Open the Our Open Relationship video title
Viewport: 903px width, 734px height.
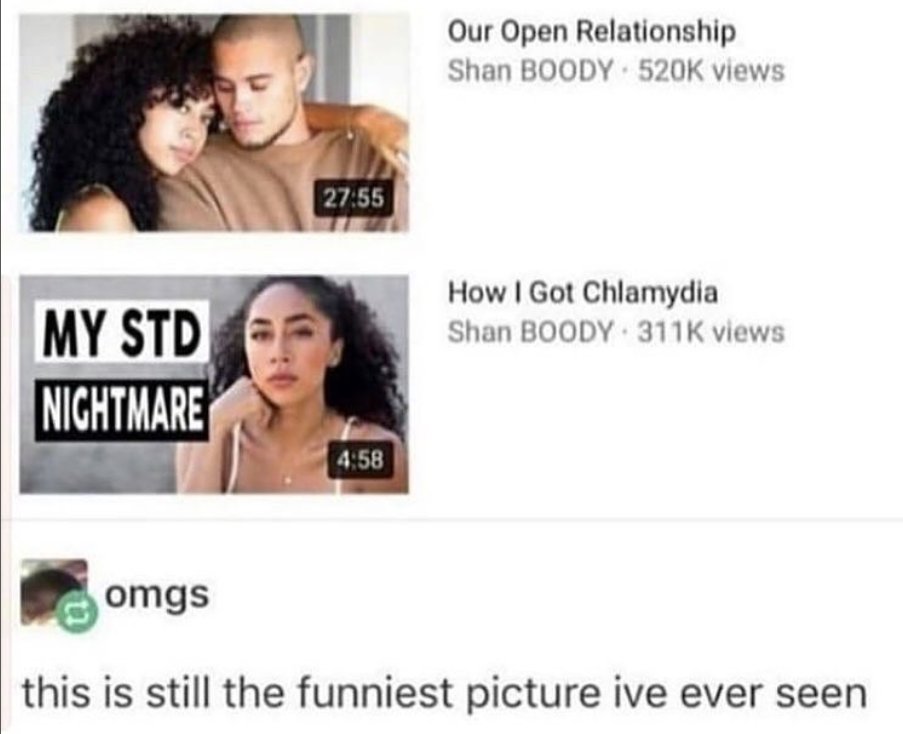pyautogui.click(x=591, y=33)
